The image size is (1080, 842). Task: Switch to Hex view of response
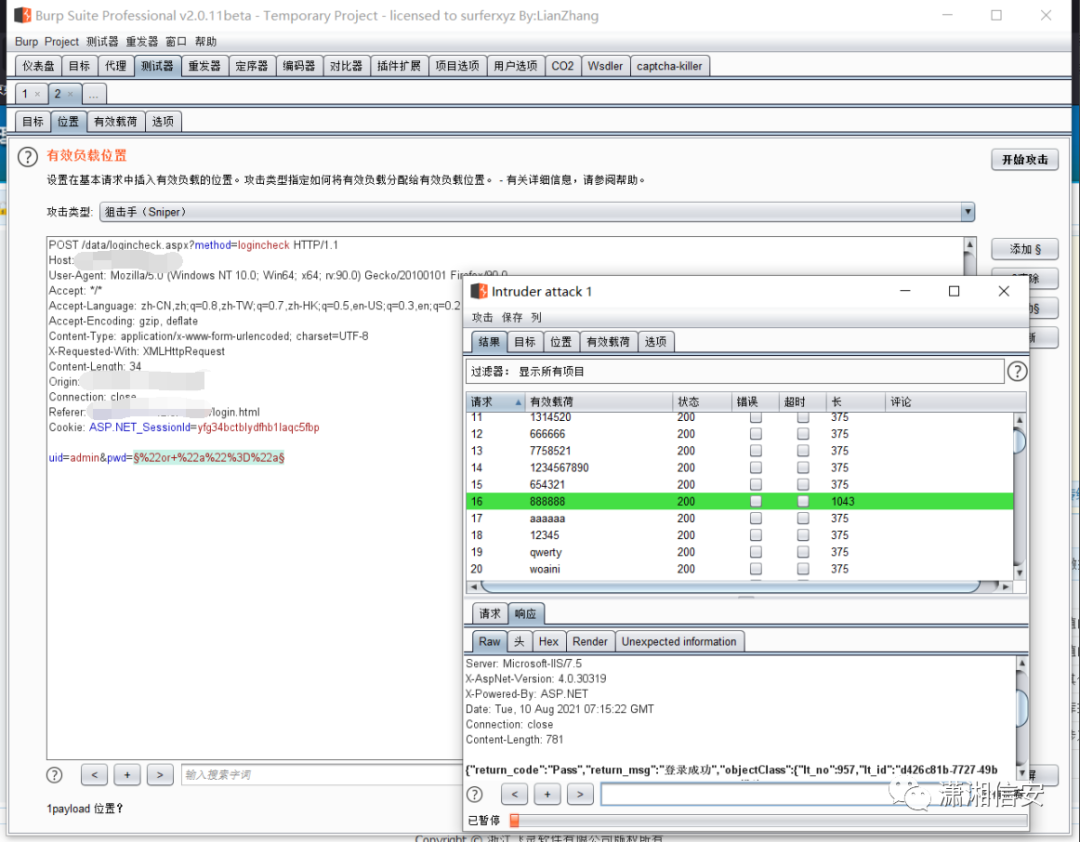click(x=548, y=641)
